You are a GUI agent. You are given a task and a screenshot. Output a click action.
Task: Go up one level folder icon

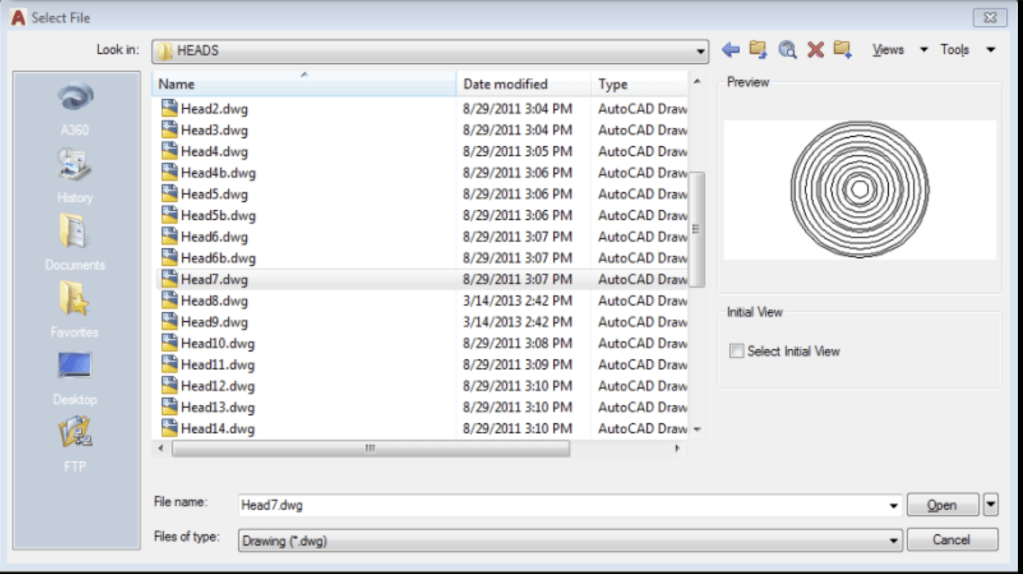[x=758, y=50]
